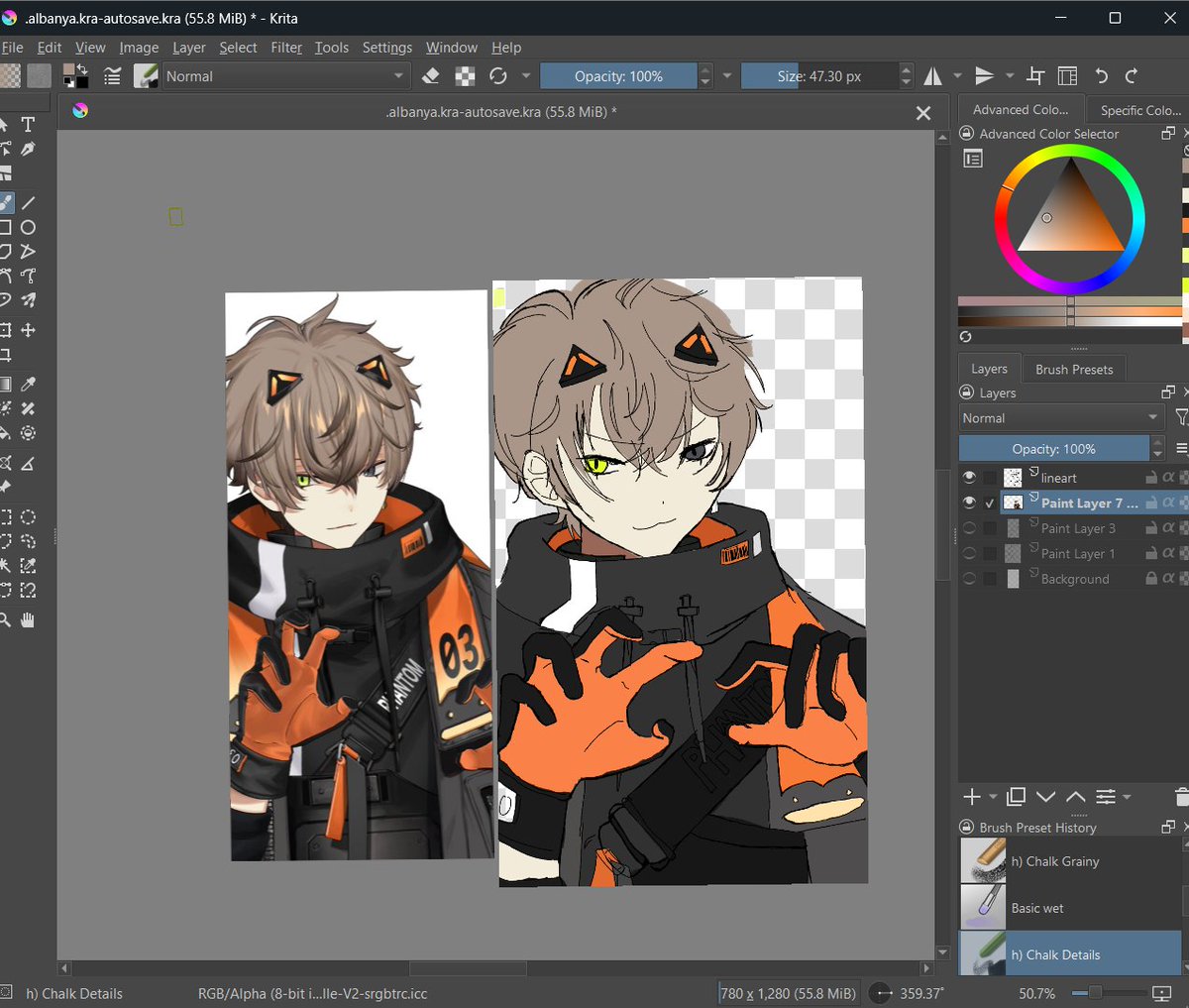Select the Enclose and Fill tool
Screen dimensions: 1189x1008
pos(28,433)
